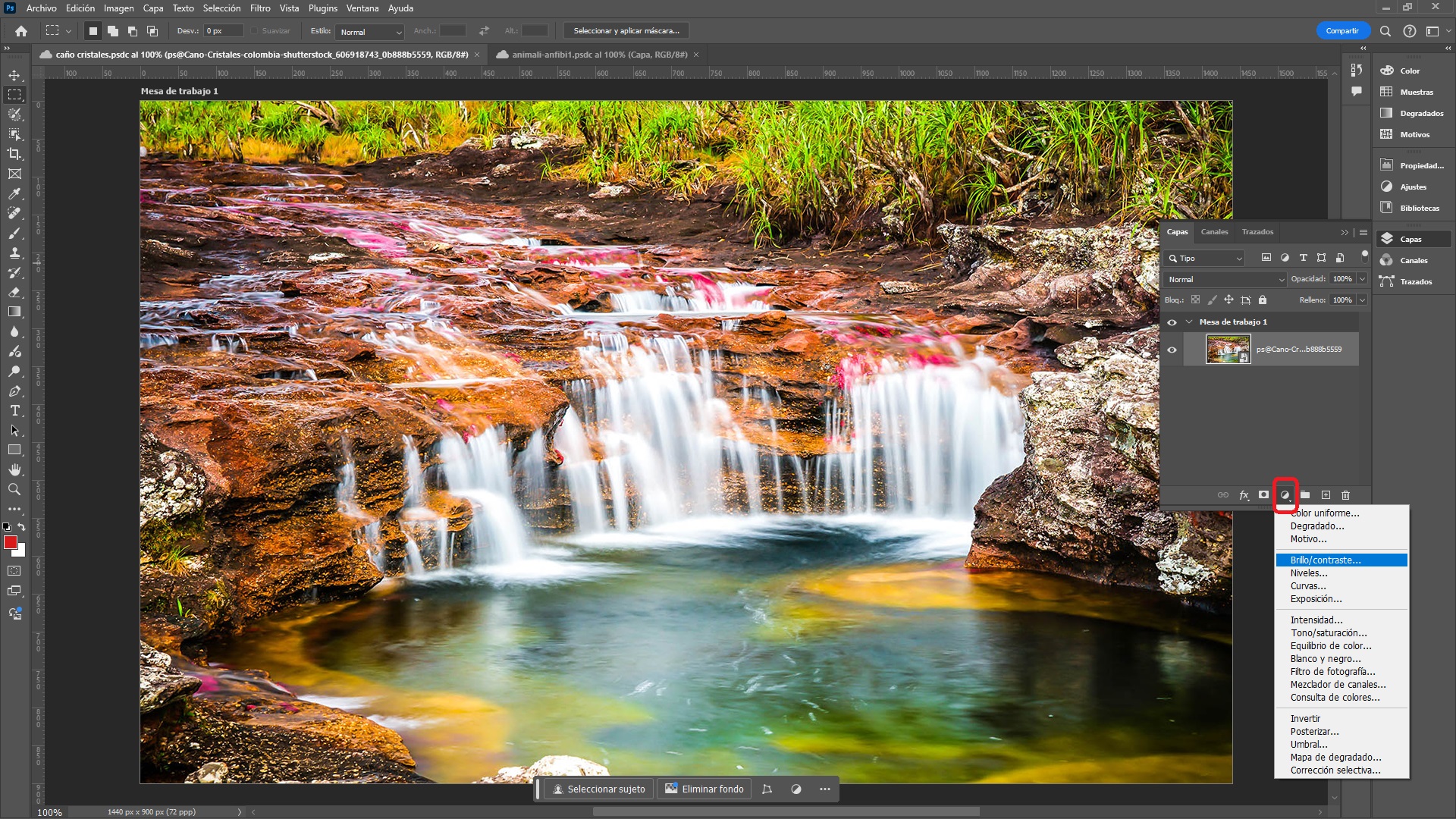This screenshot has width=1456, height=819.
Task: Open the Imagen menu
Action: (x=118, y=8)
